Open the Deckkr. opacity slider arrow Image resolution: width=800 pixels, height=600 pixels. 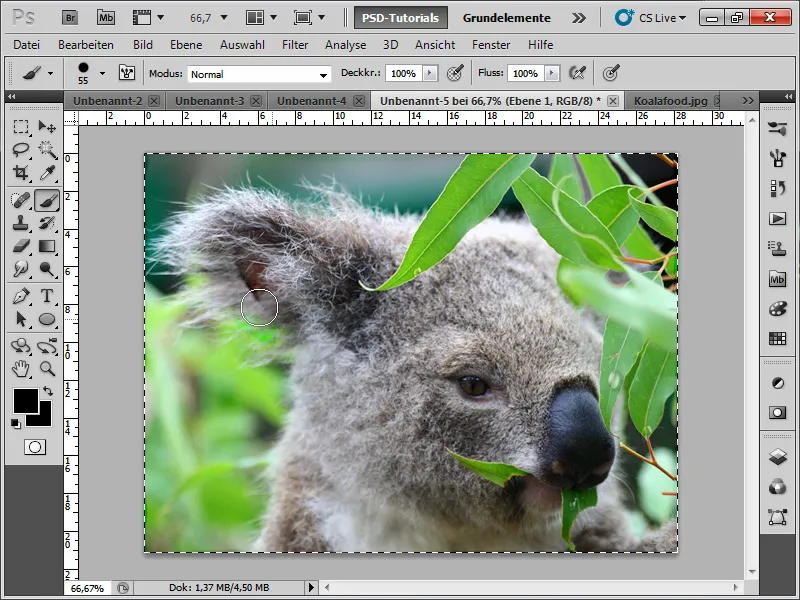click(x=430, y=73)
